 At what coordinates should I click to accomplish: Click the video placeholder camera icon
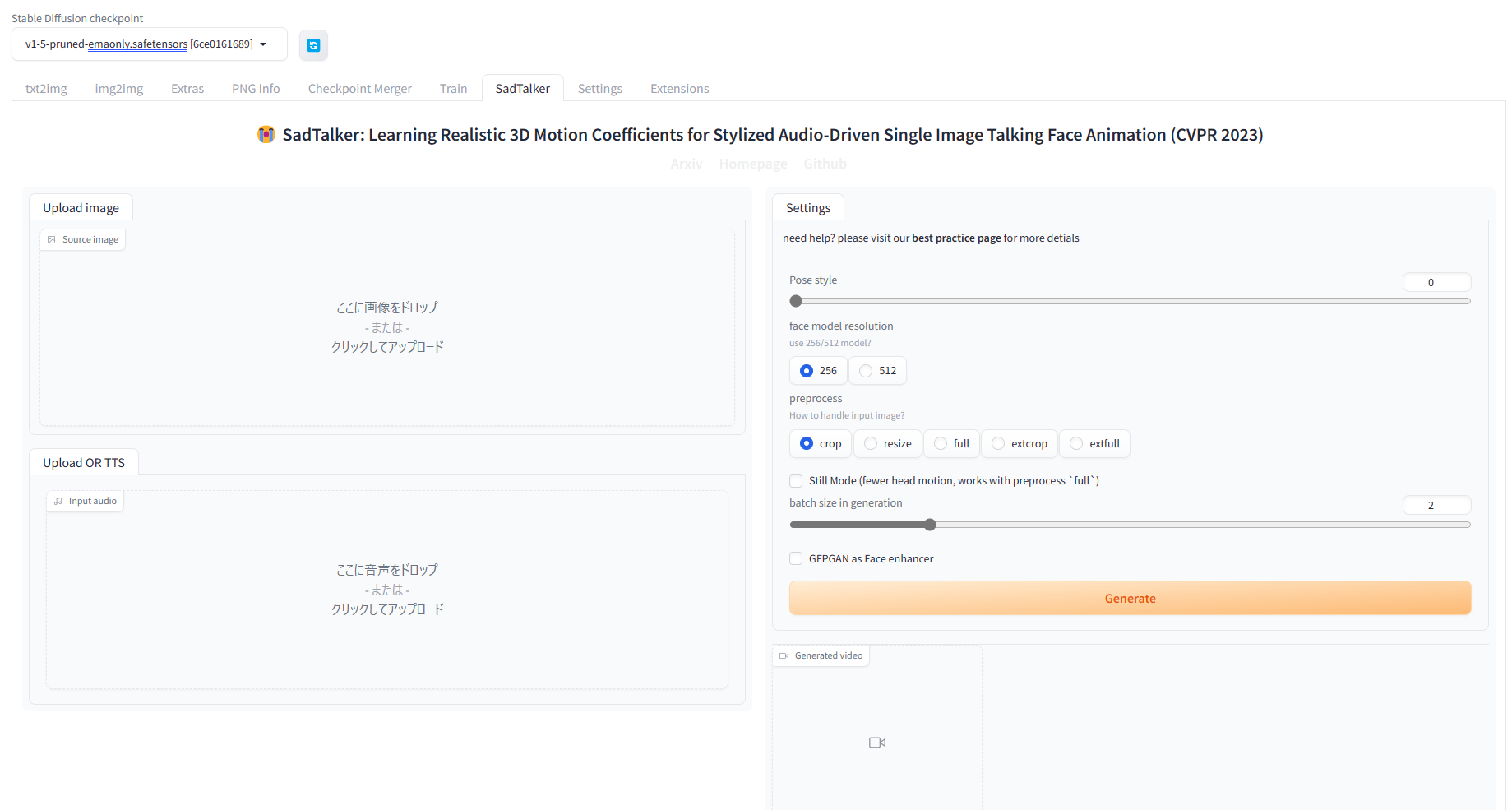[x=877, y=743]
